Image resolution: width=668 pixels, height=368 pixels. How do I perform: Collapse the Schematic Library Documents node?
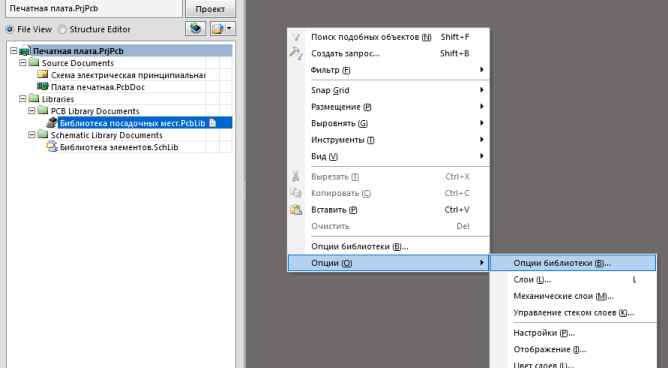[32, 135]
